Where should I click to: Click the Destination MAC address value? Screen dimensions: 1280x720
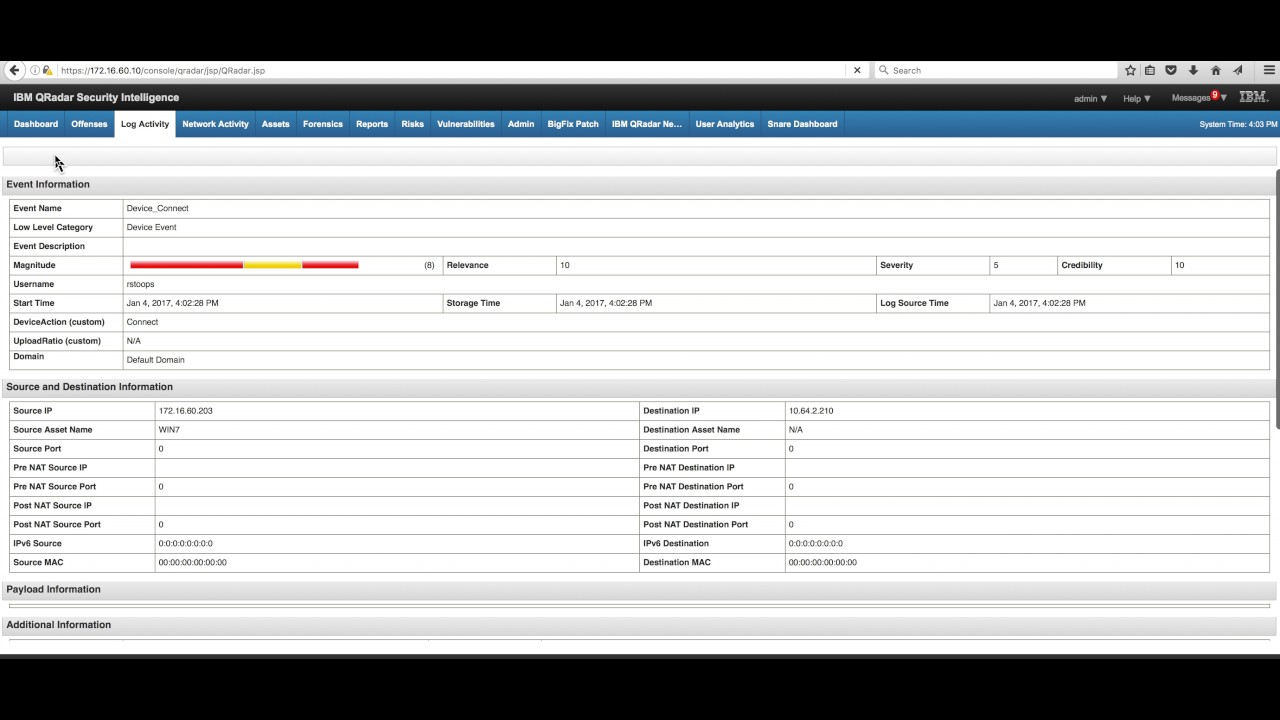(x=822, y=562)
